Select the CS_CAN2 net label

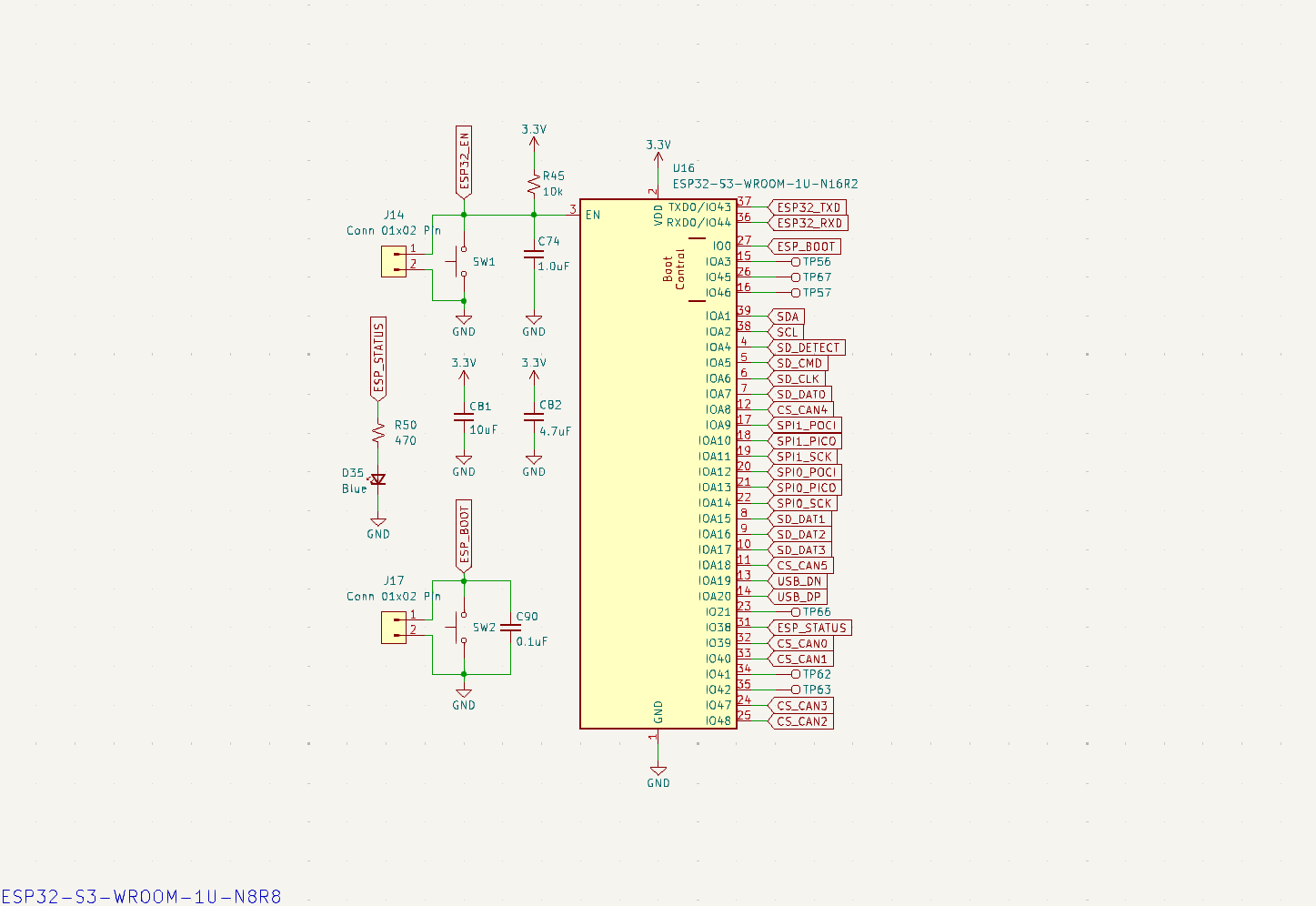point(801,721)
